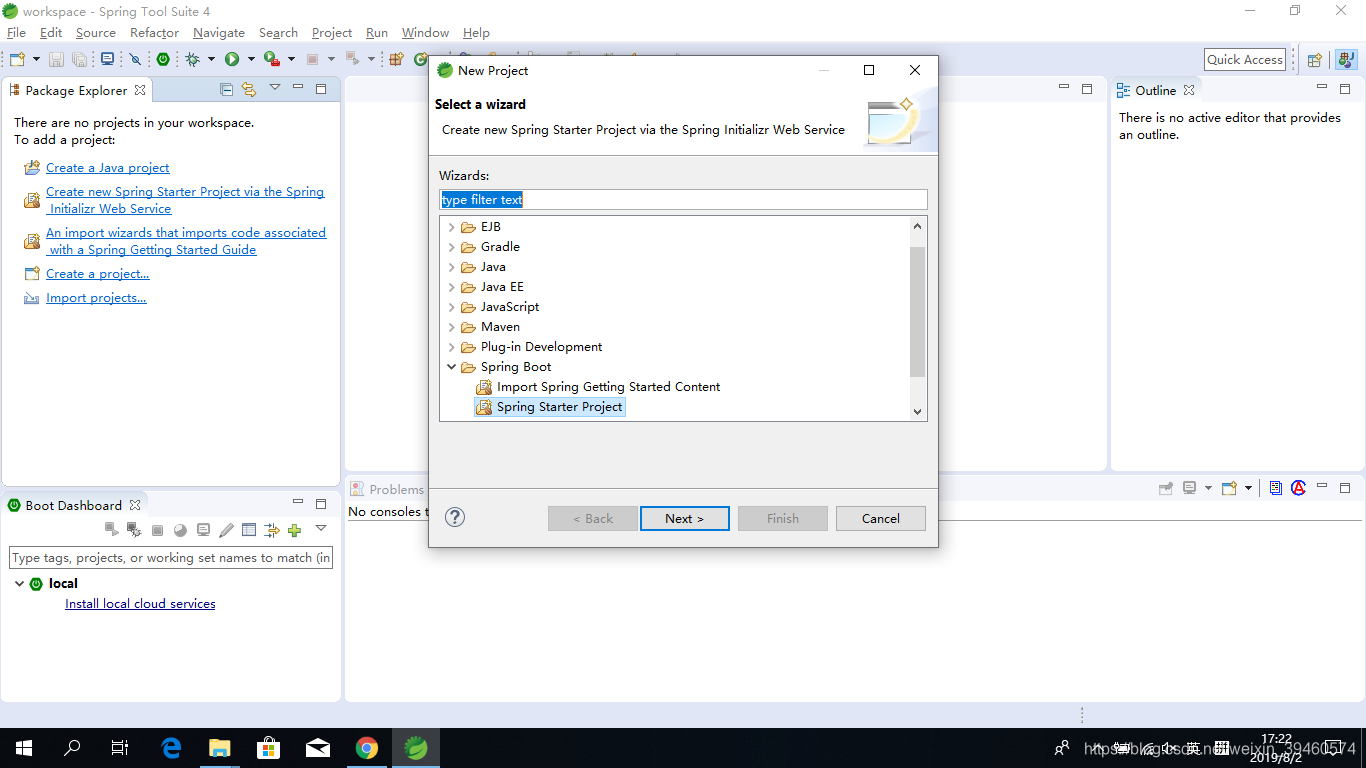This screenshot has height=768, width=1366.
Task: Open Chrome from the taskbar
Action: (367, 748)
